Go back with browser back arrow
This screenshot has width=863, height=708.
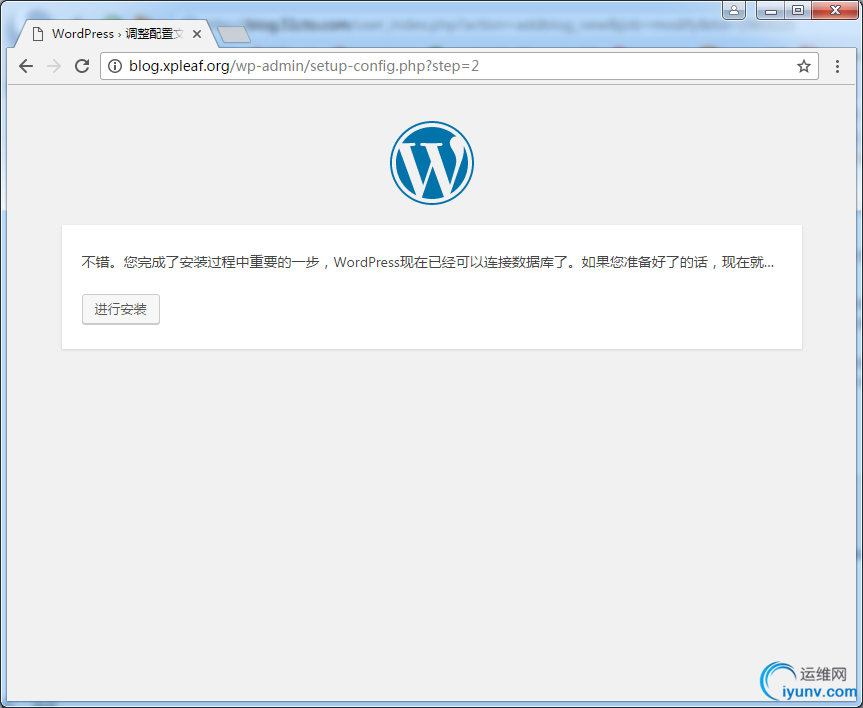26,66
